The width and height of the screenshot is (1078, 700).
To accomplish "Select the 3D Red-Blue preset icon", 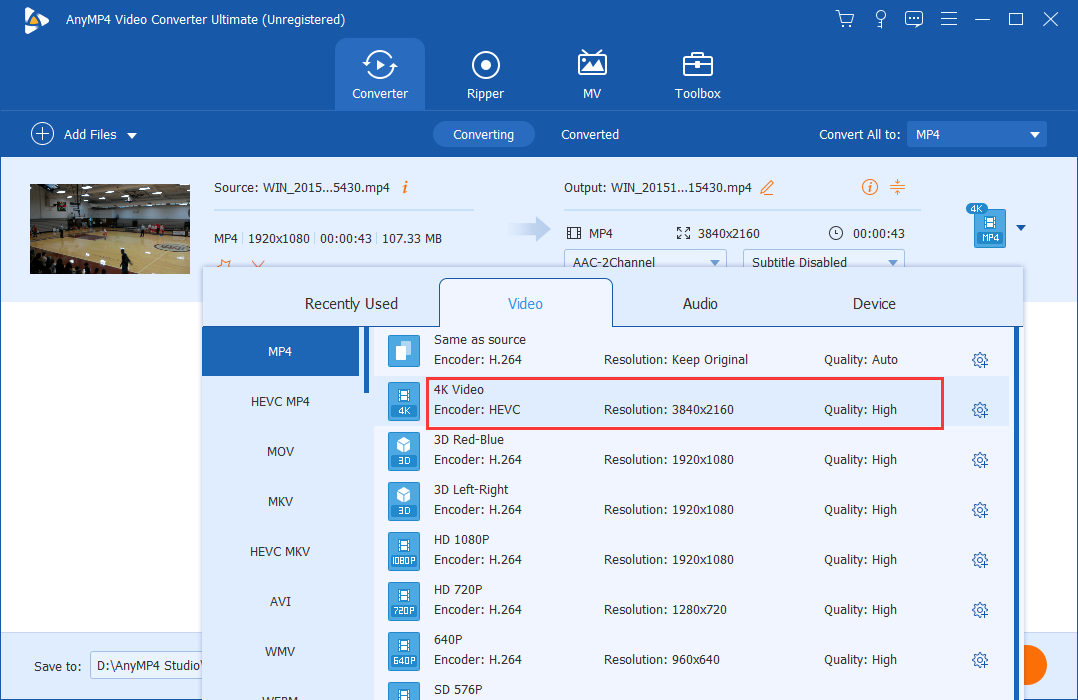I will (404, 450).
